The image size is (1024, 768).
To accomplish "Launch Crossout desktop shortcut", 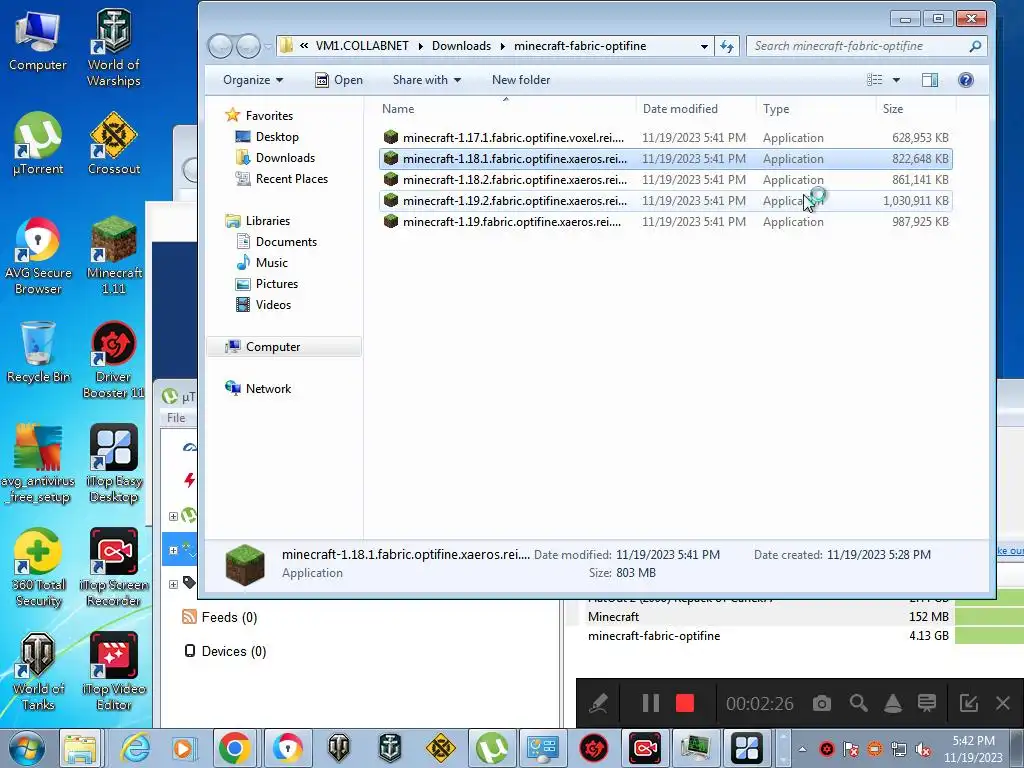I will (114, 144).
